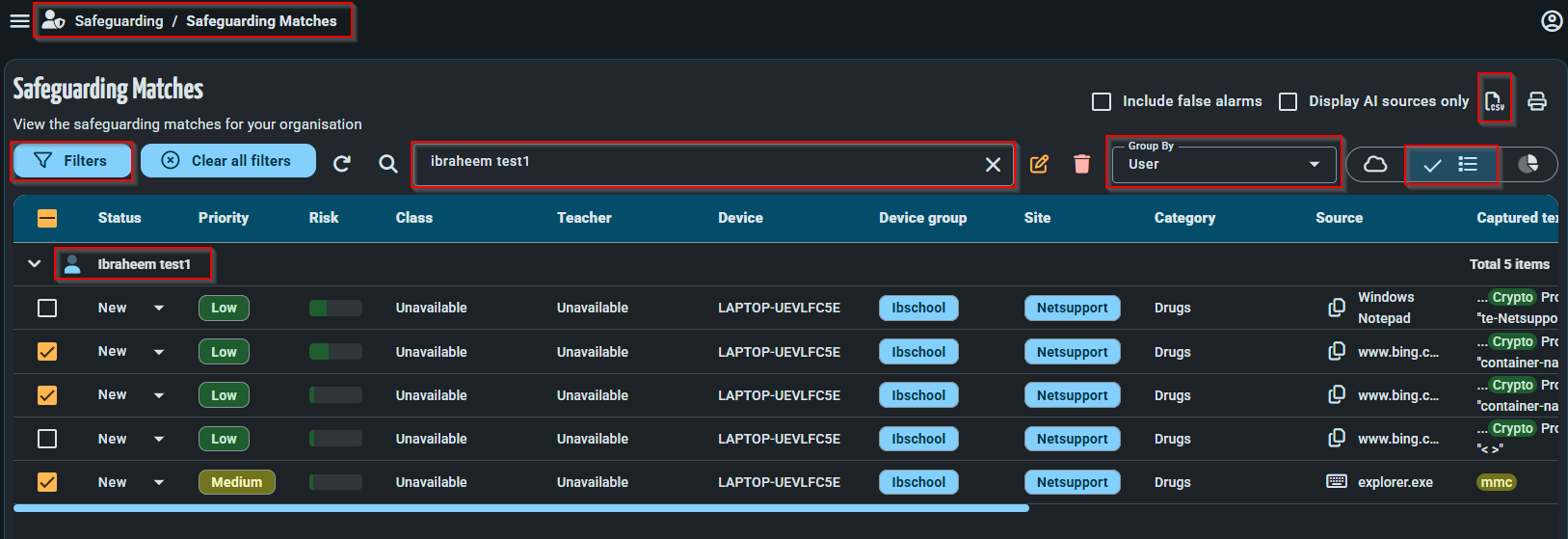Toggle the select-all header checkbox
The width and height of the screenshot is (1568, 539).
point(47,218)
